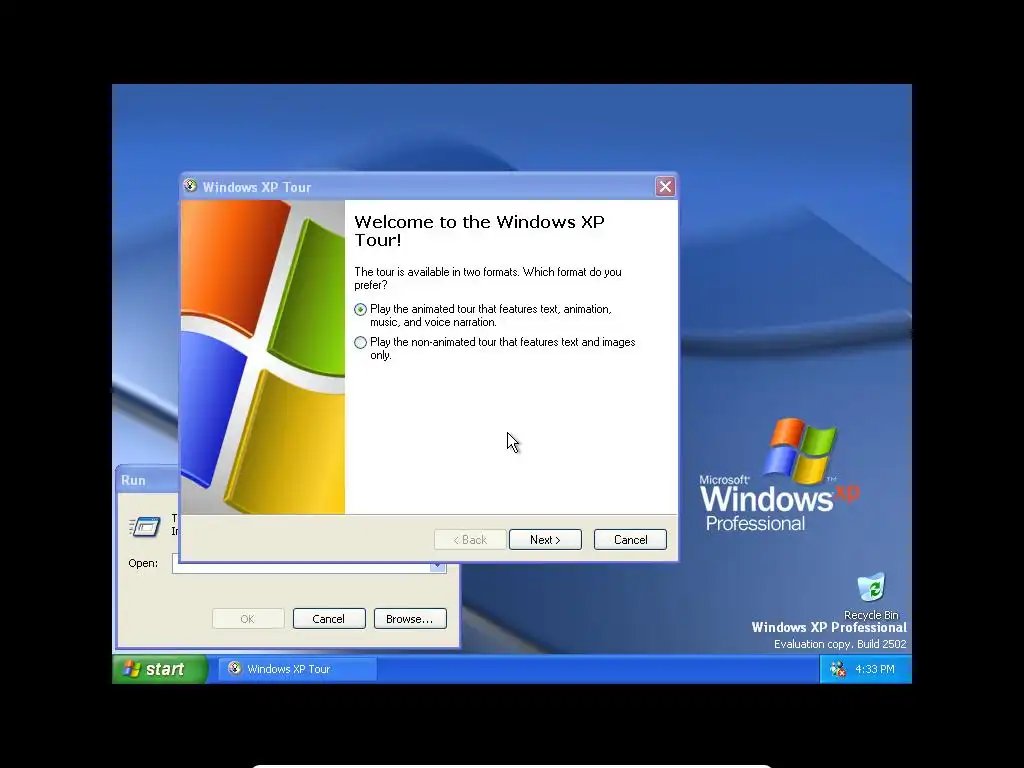Click the tour notification tray icon

click(x=837, y=669)
